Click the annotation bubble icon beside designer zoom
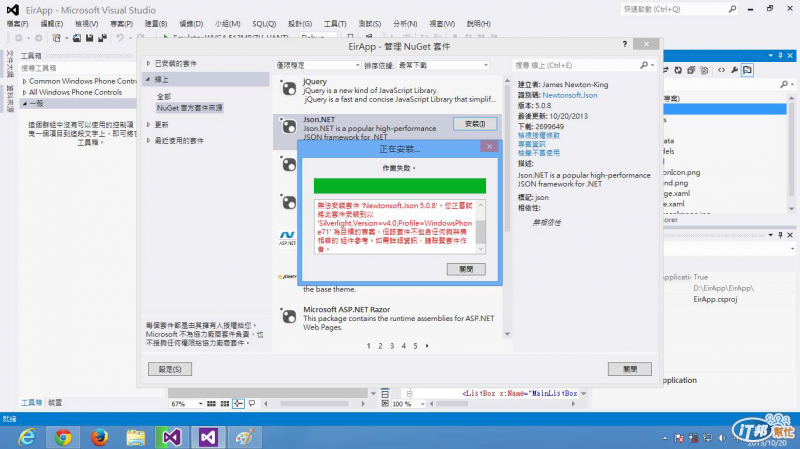 252,404
